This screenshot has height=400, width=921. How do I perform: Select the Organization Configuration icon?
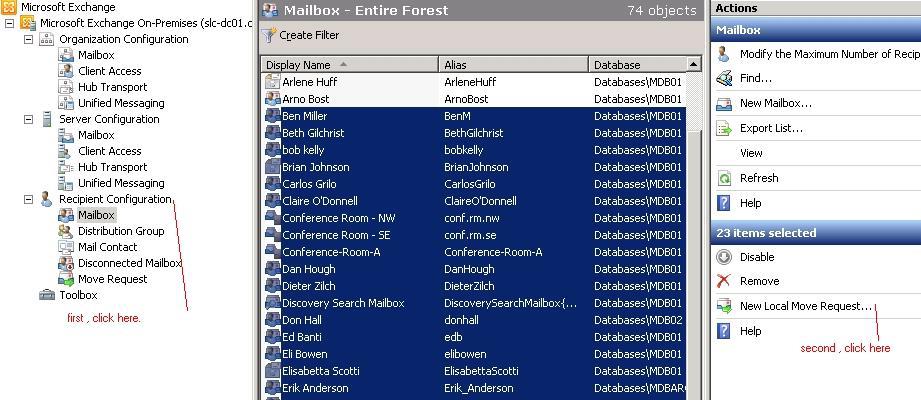(46, 39)
